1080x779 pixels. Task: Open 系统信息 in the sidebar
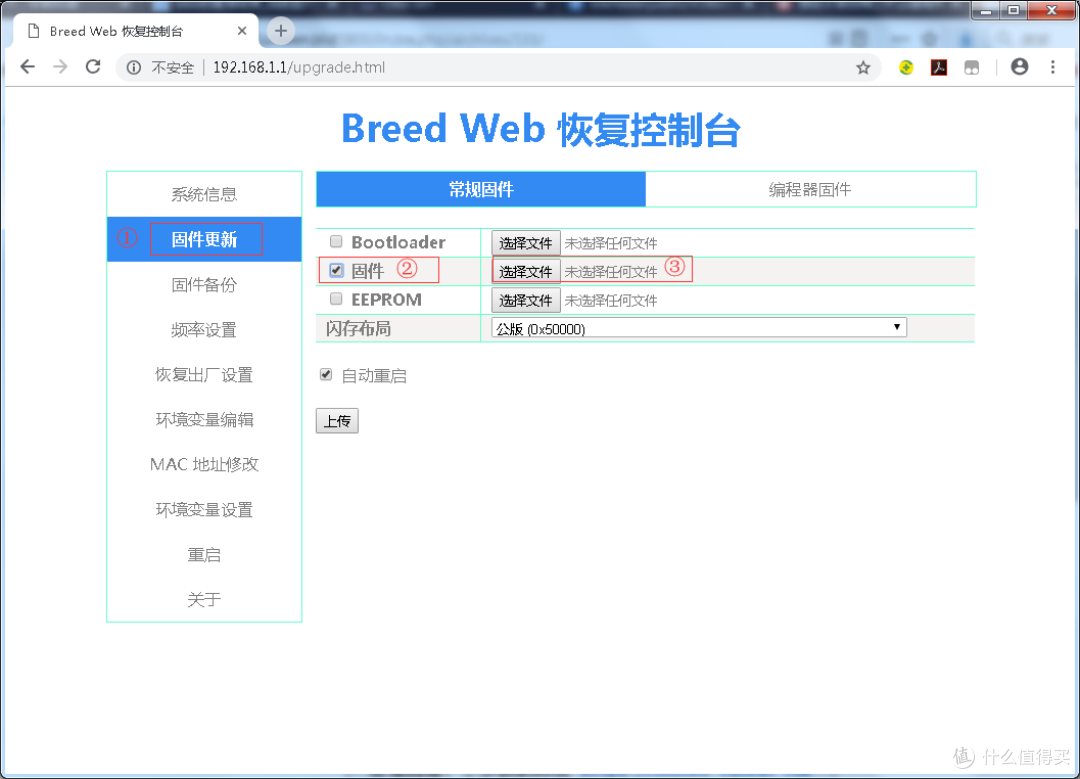[204, 194]
